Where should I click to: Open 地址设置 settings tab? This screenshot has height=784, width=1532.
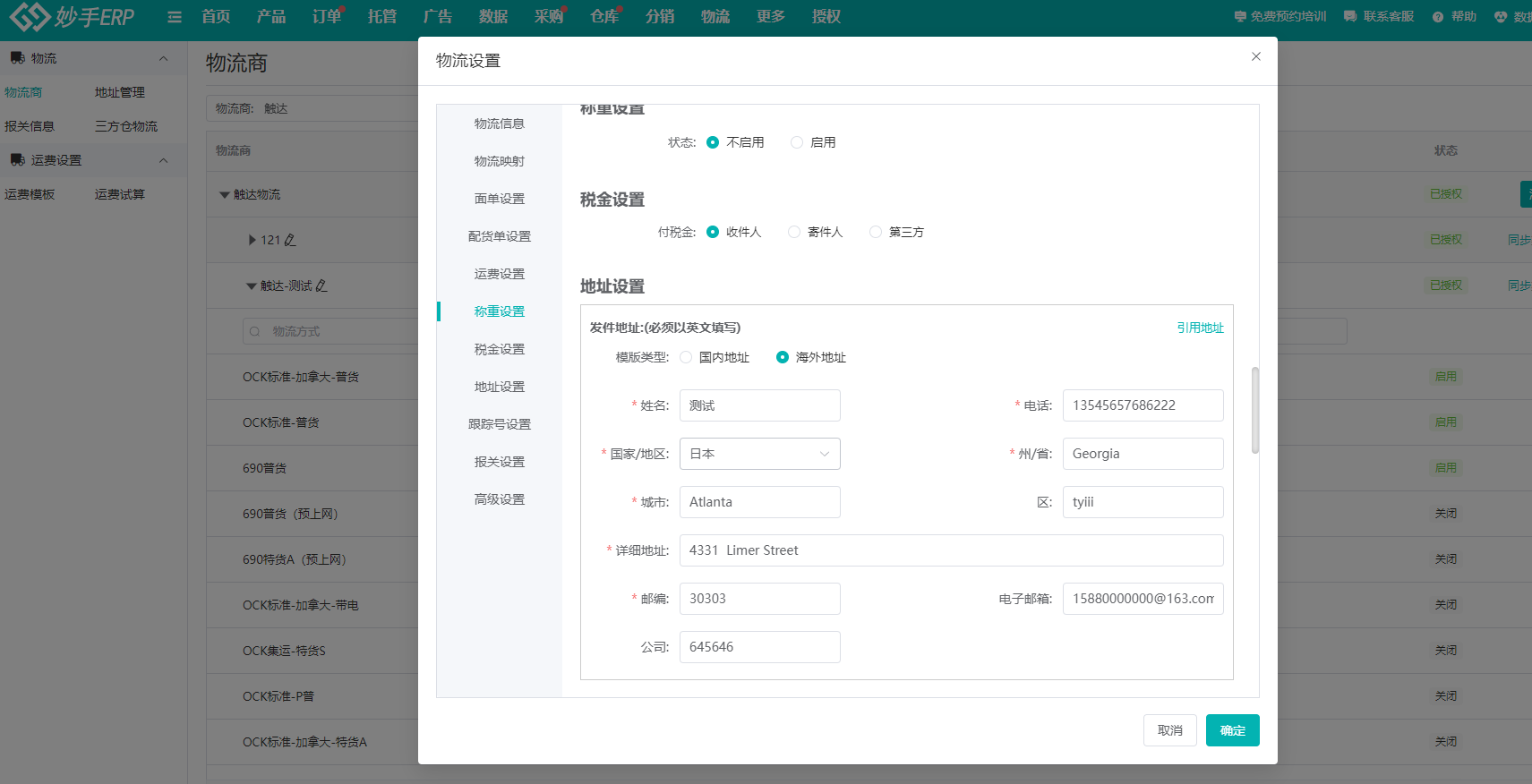coord(500,387)
